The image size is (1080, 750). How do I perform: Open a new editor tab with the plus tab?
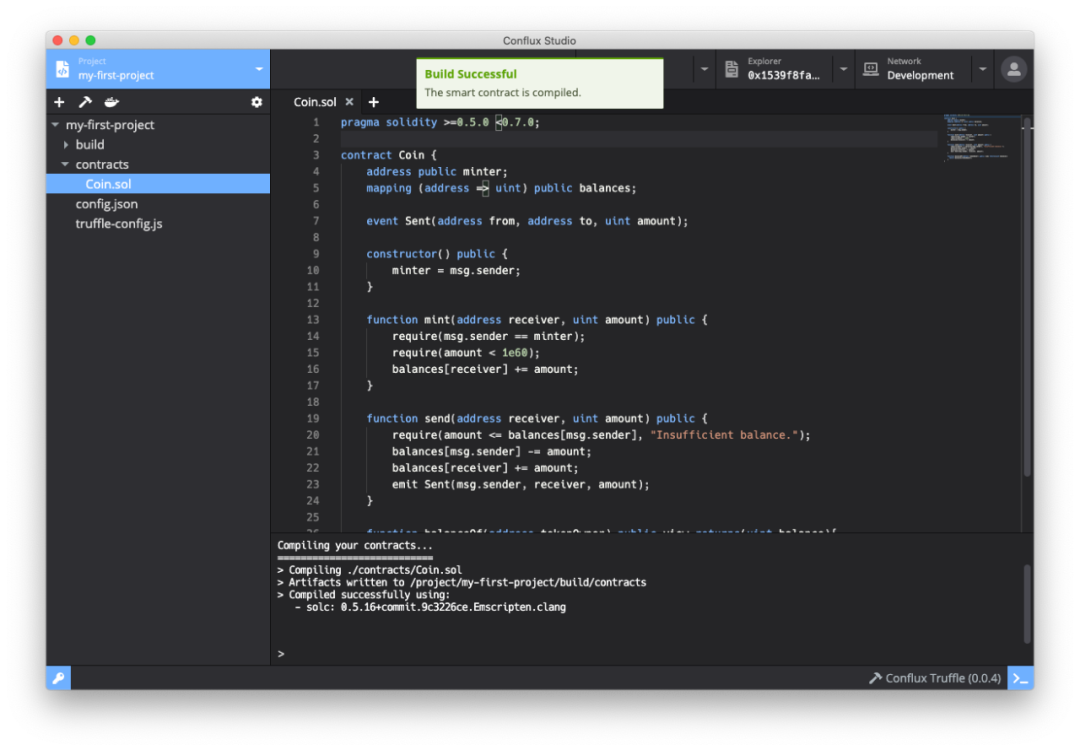click(x=374, y=101)
